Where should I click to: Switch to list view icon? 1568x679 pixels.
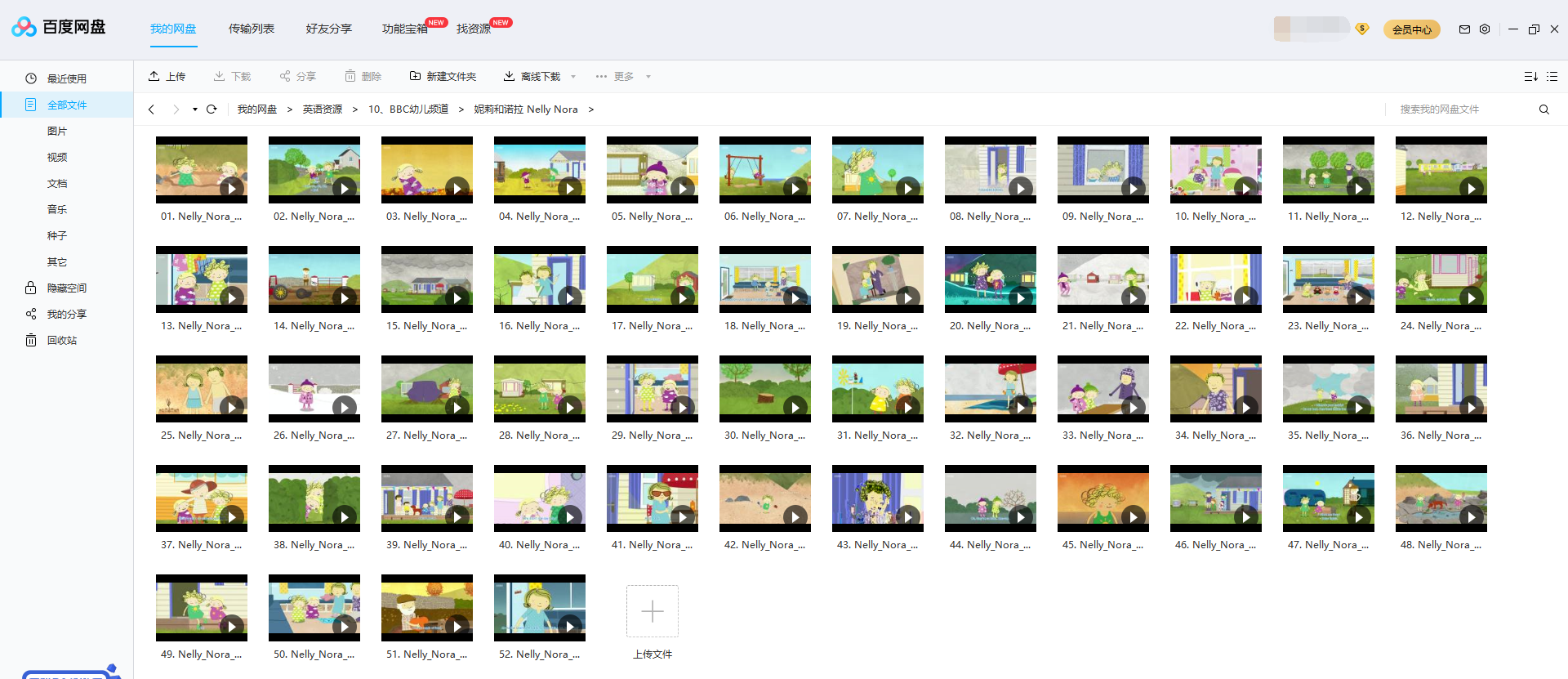click(x=1552, y=76)
